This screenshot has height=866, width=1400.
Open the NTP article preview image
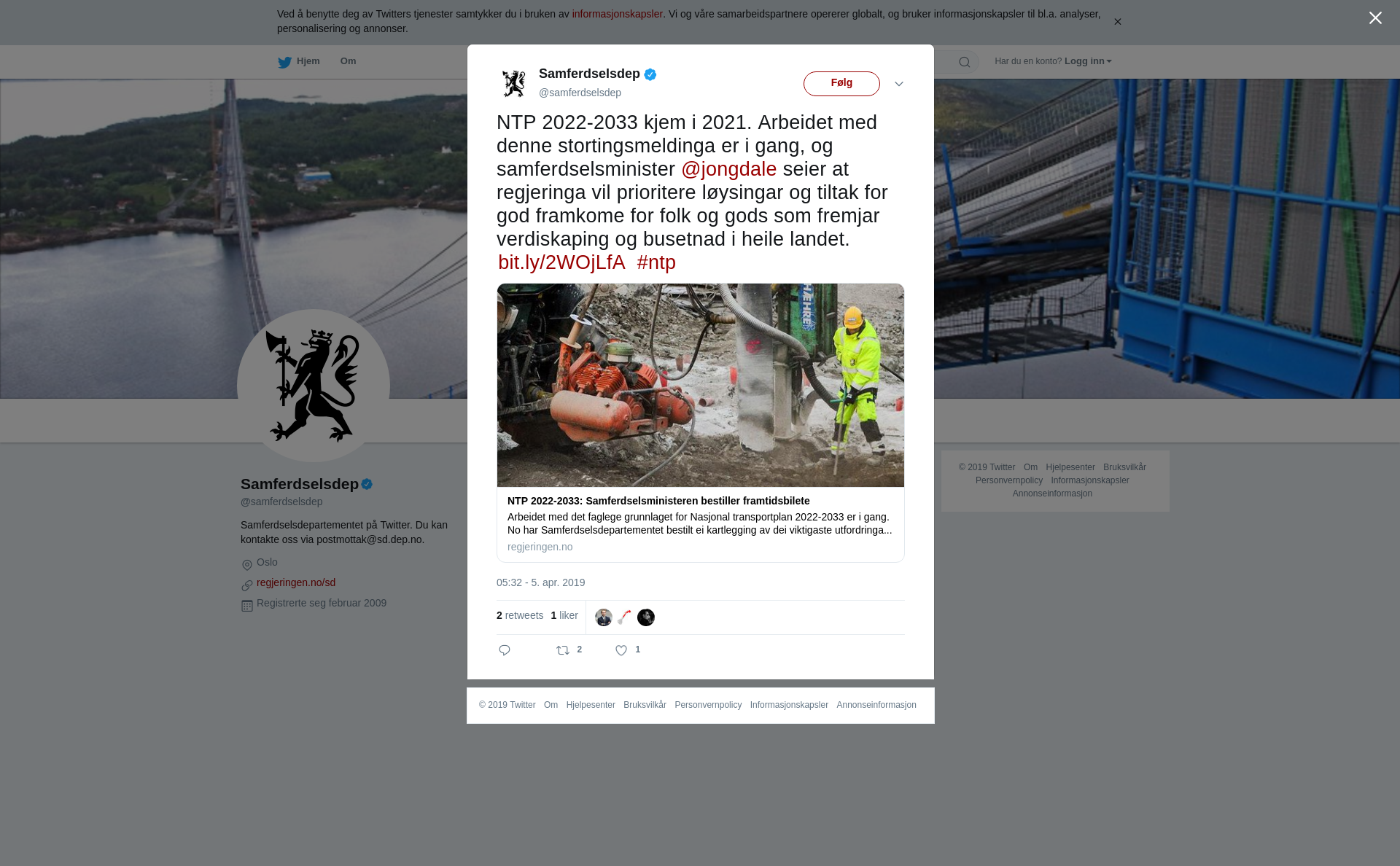pos(701,385)
